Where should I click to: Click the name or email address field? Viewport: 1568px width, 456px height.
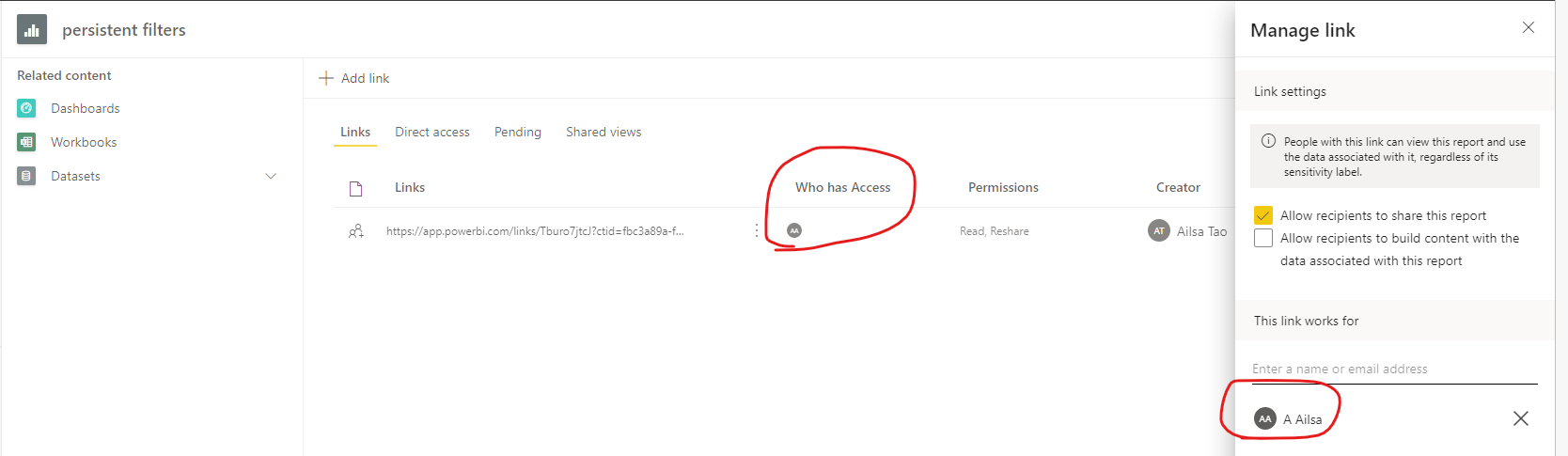pyautogui.click(x=1395, y=369)
